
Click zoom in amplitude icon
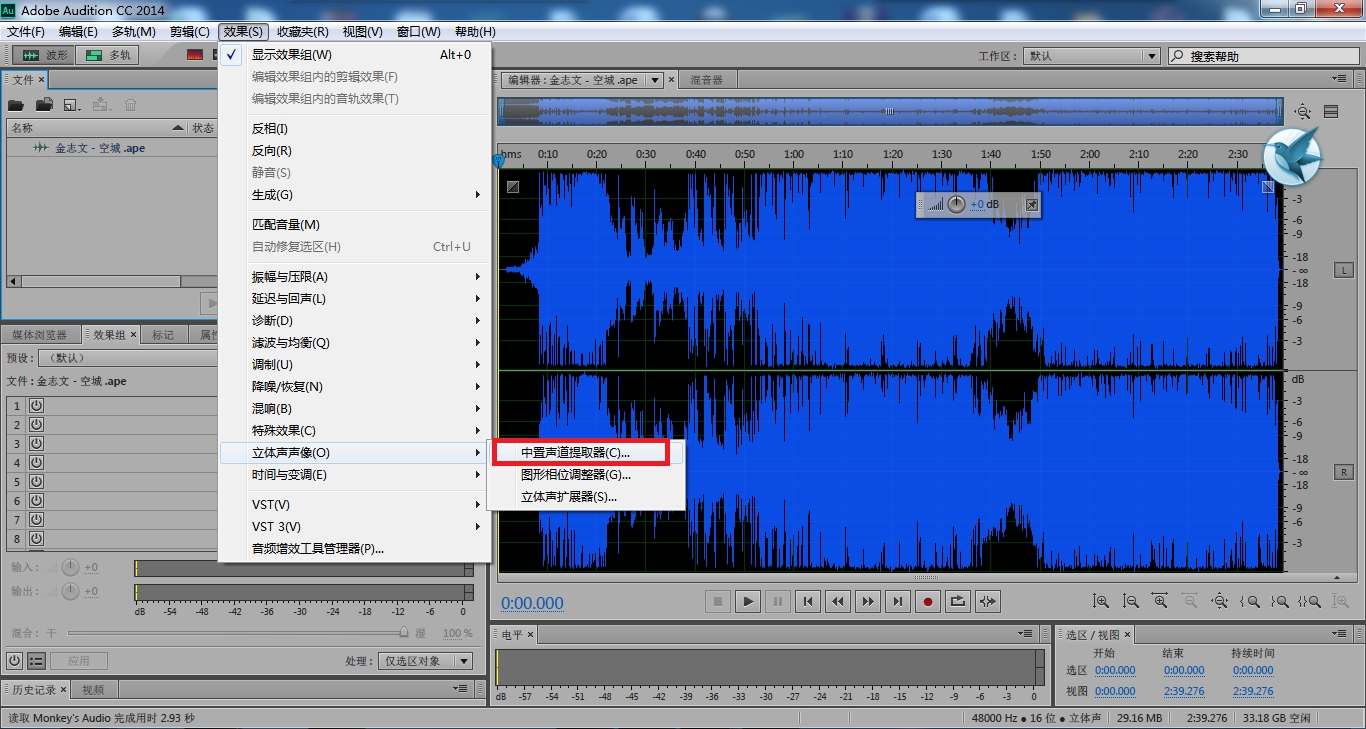(1101, 601)
